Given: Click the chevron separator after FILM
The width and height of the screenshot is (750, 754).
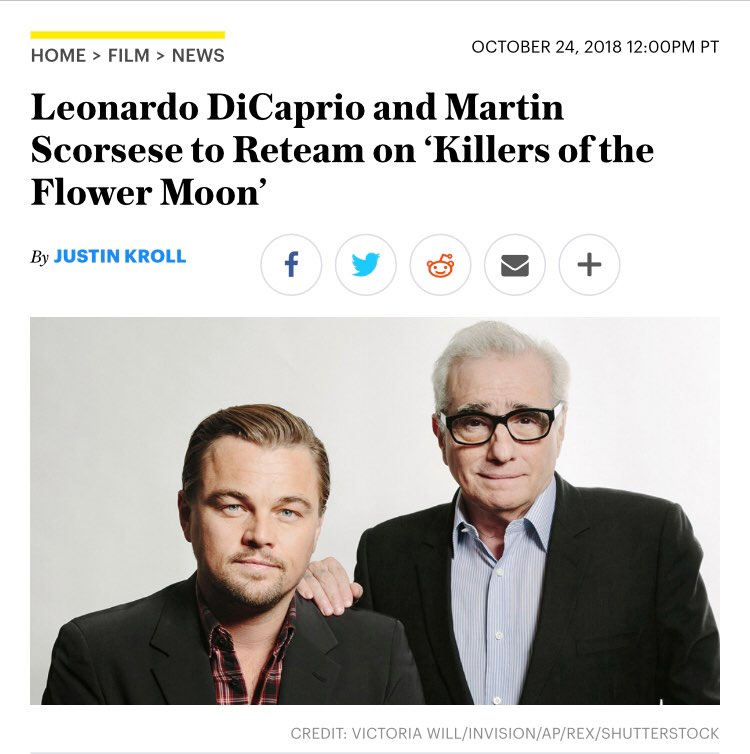Looking at the screenshot, I should pos(161,56).
